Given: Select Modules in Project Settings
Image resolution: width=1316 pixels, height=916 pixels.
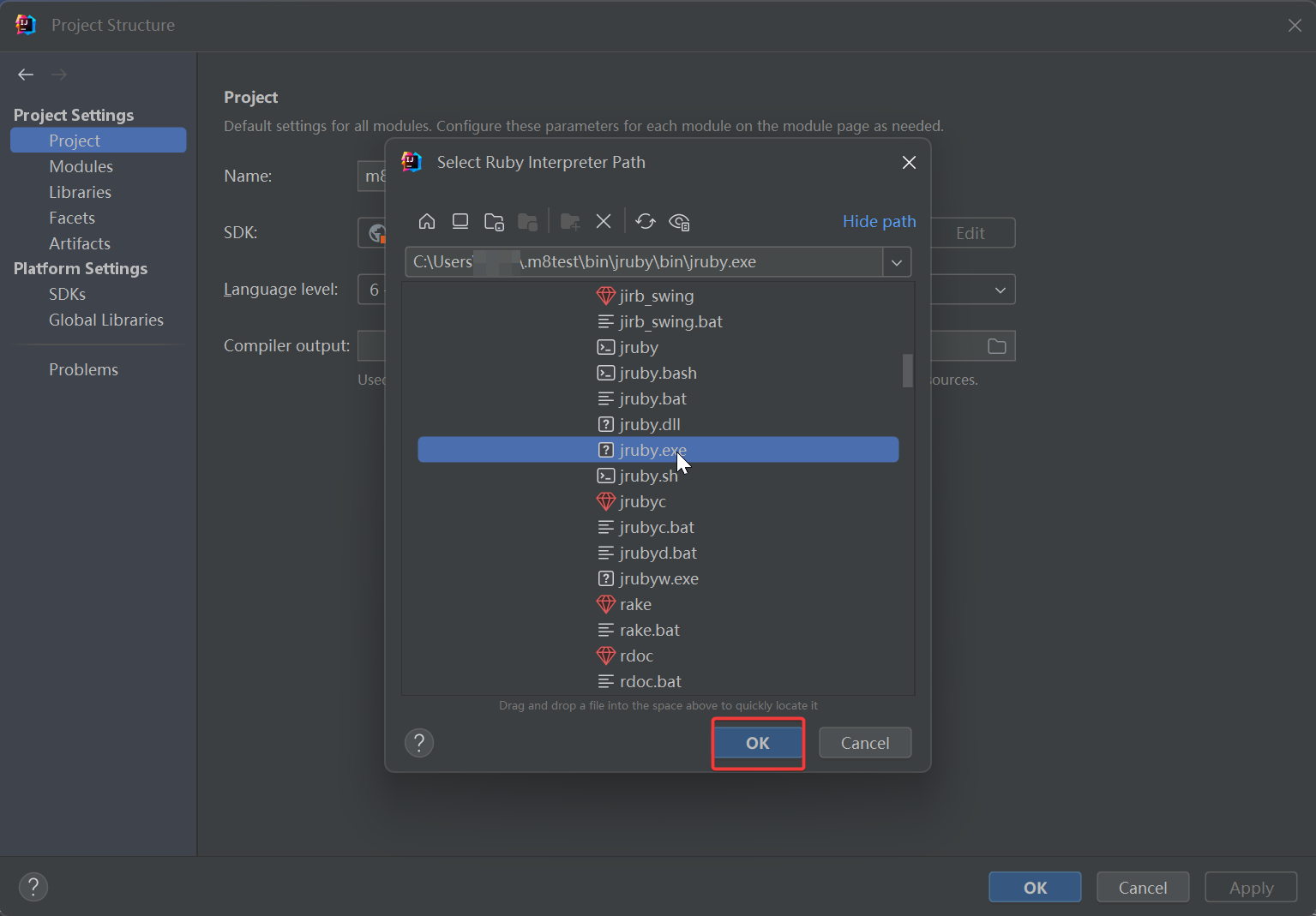Looking at the screenshot, I should (x=81, y=166).
